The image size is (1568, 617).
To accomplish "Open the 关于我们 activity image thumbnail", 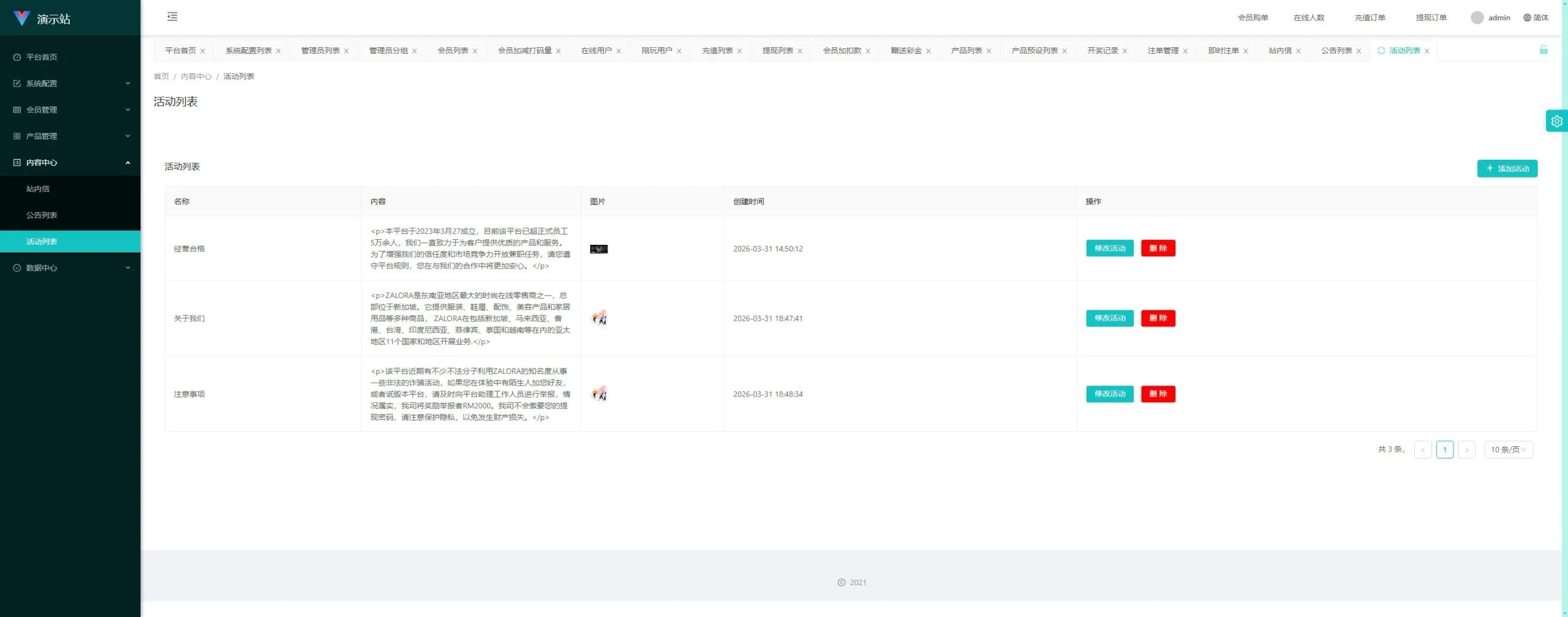I will point(599,318).
